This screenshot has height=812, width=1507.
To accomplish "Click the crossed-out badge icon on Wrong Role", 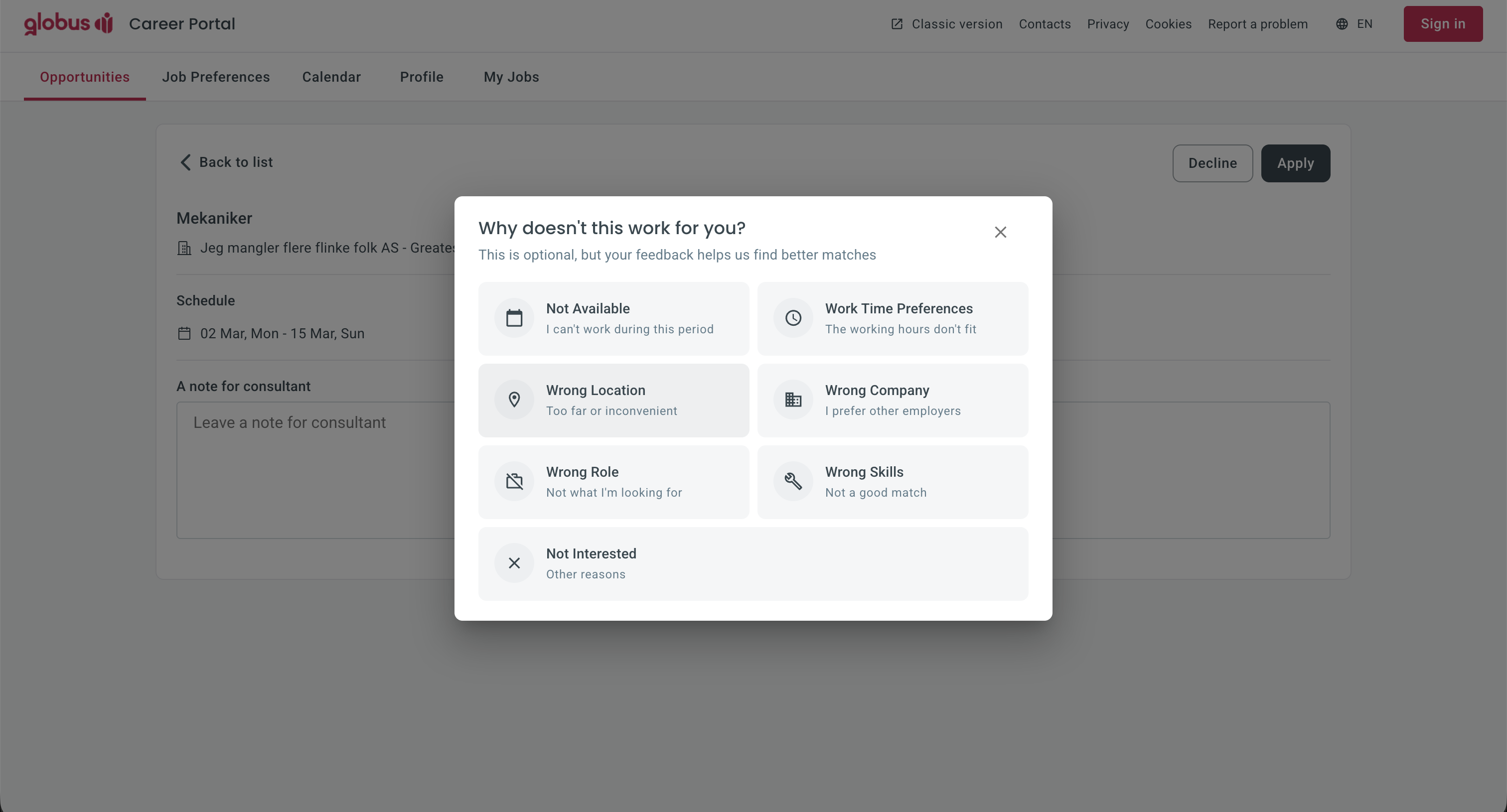I will [514, 481].
